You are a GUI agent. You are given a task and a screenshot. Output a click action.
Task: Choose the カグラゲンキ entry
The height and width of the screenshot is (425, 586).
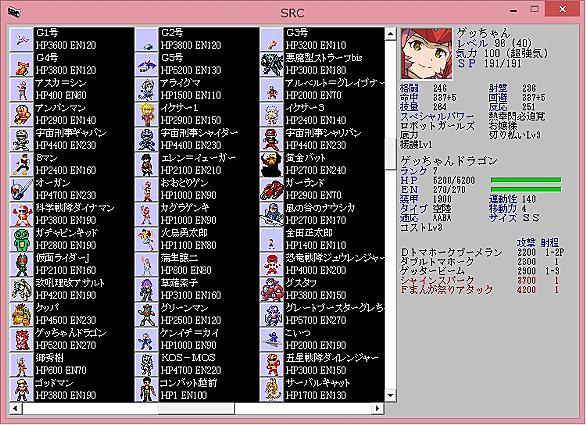(x=197, y=215)
